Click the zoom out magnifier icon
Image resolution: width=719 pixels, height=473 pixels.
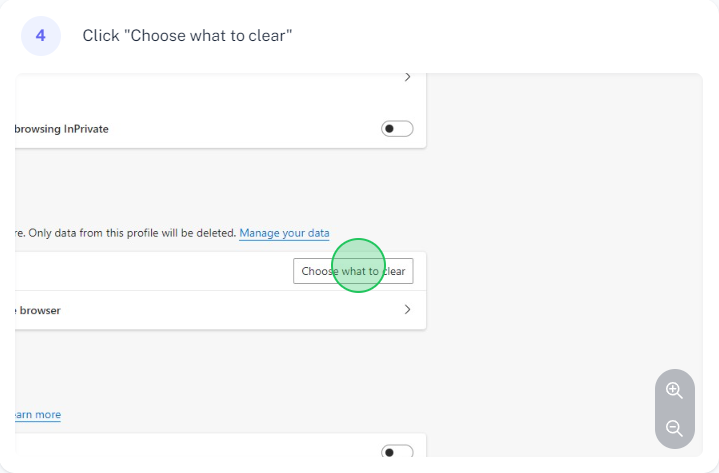674,429
